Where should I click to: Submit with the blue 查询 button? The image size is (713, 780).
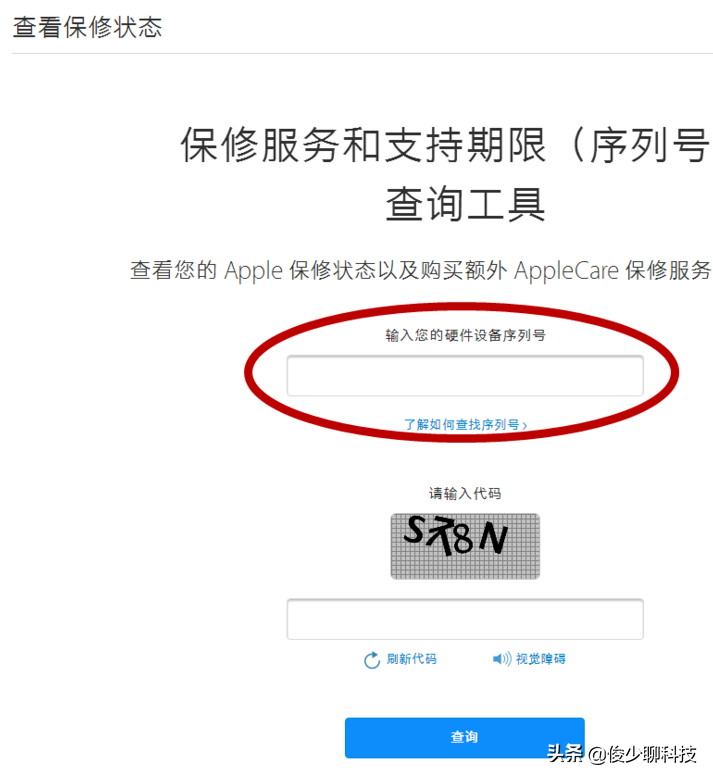click(464, 737)
